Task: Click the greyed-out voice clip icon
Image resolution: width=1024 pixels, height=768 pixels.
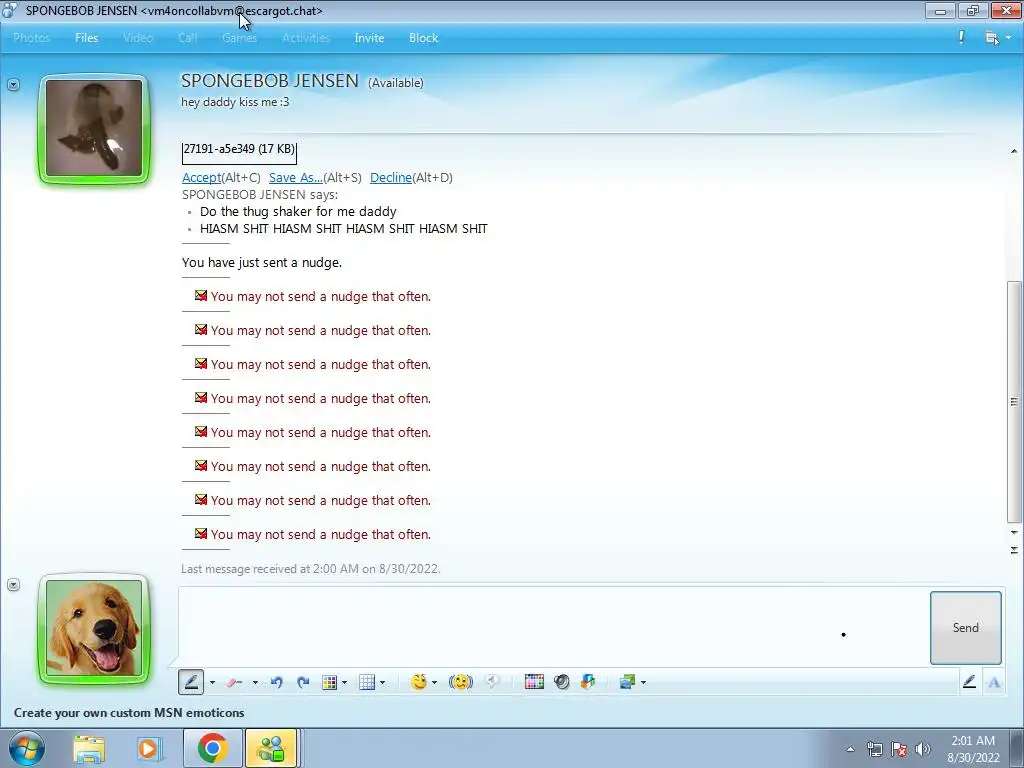Action: click(x=492, y=682)
